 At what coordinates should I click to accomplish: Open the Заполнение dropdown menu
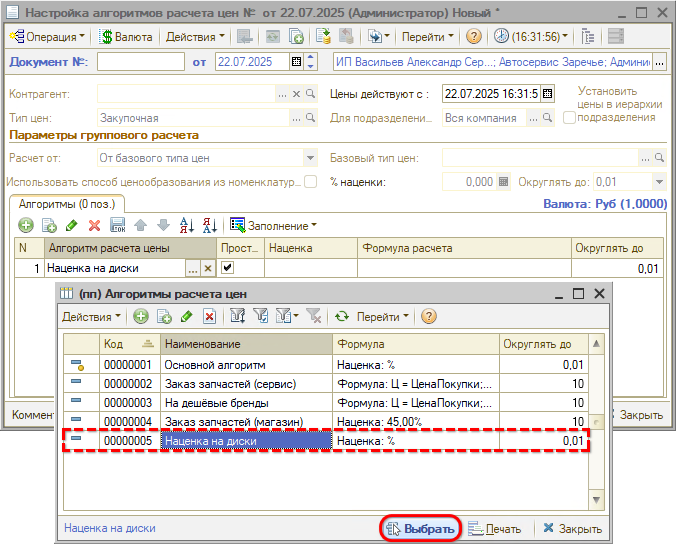click(274, 225)
